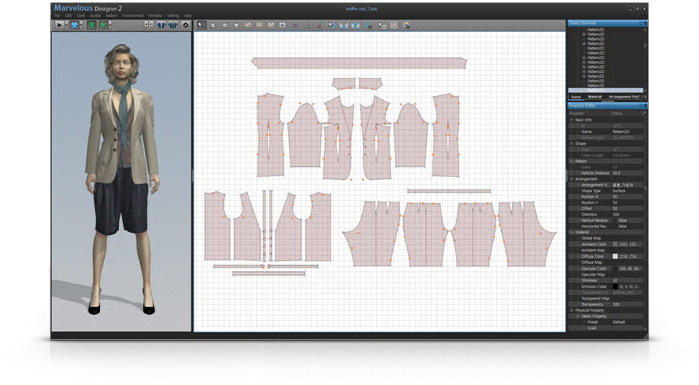Open the Preset Default dropdown
The image size is (699, 385).
pyautogui.click(x=627, y=322)
